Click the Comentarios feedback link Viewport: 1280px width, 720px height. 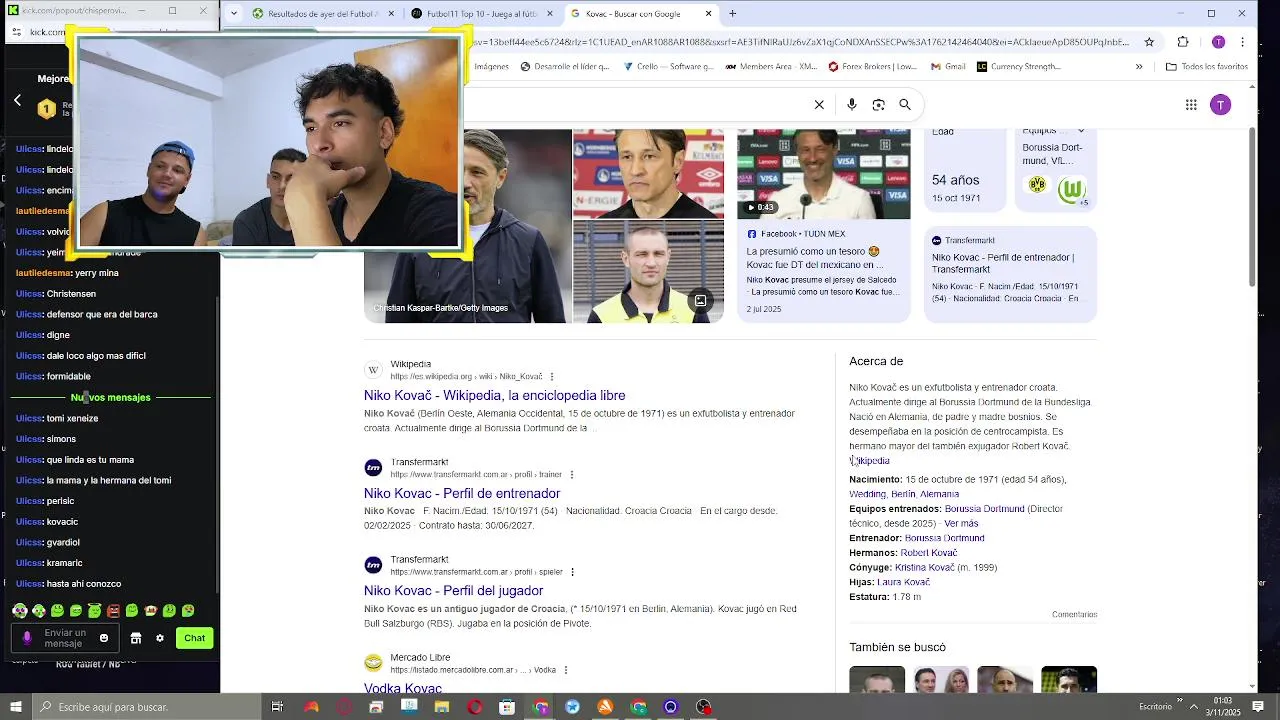coord(1074,615)
